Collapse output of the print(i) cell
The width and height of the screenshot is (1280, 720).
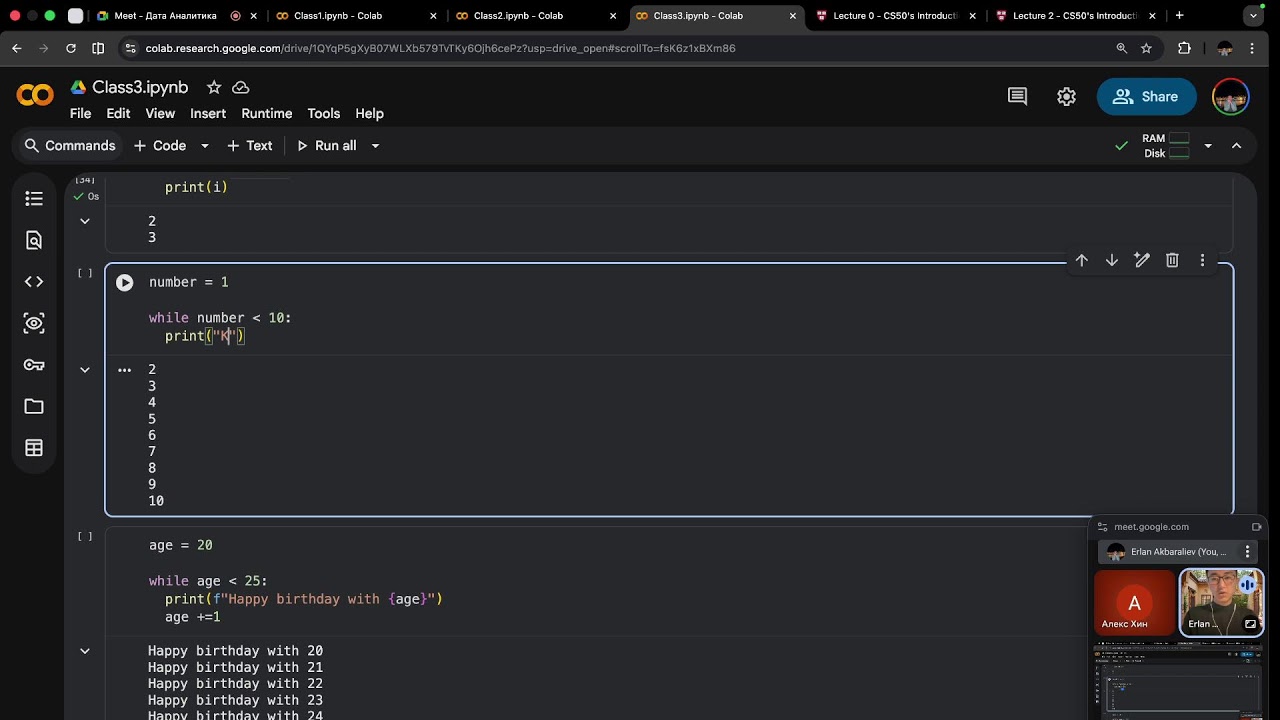click(85, 221)
